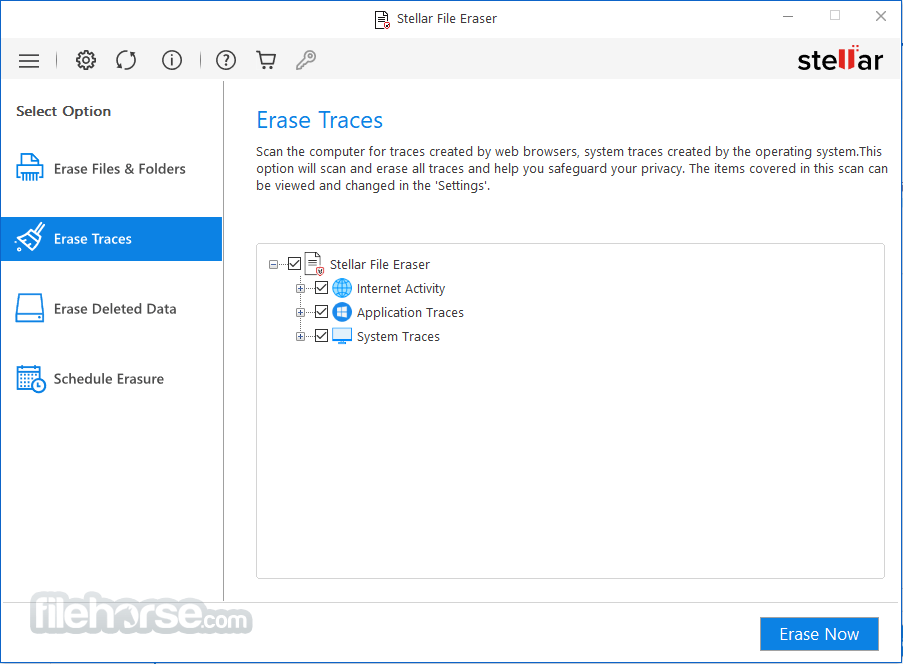Click the shopping cart buy icon

(266, 60)
